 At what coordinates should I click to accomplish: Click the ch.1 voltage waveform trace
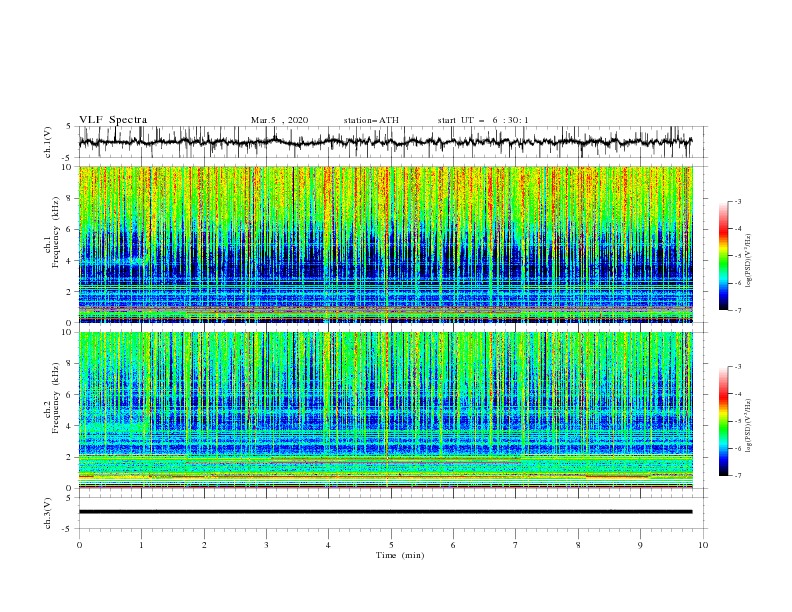[385, 142]
